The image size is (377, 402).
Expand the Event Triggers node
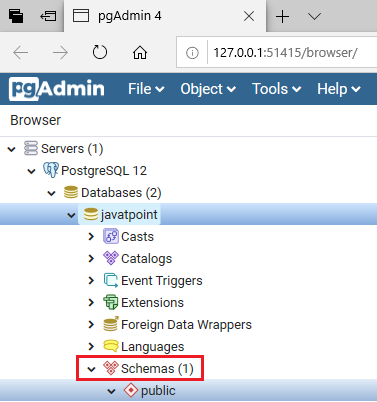pyautogui.click(x=91, y=280)
